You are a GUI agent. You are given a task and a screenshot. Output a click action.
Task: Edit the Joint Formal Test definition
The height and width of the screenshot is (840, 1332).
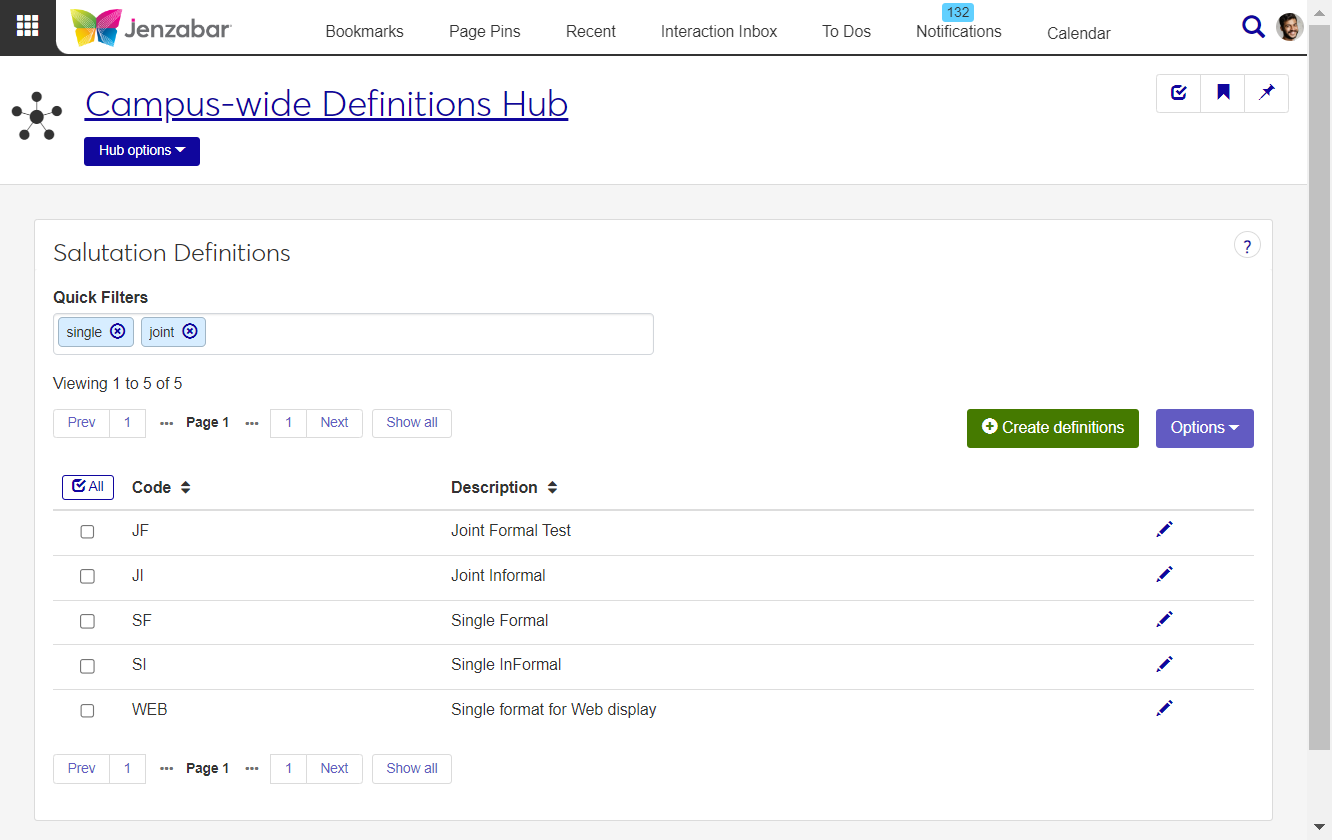(1164, 529)
